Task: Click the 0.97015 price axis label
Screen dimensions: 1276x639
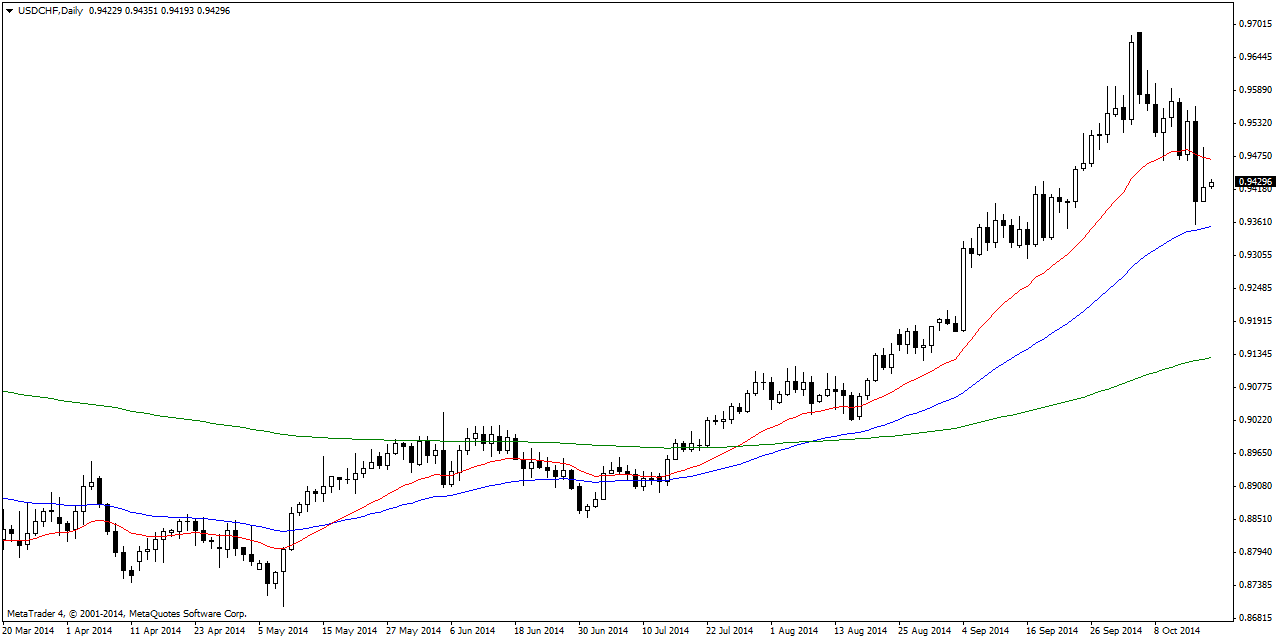Action: coord(1253,24)
